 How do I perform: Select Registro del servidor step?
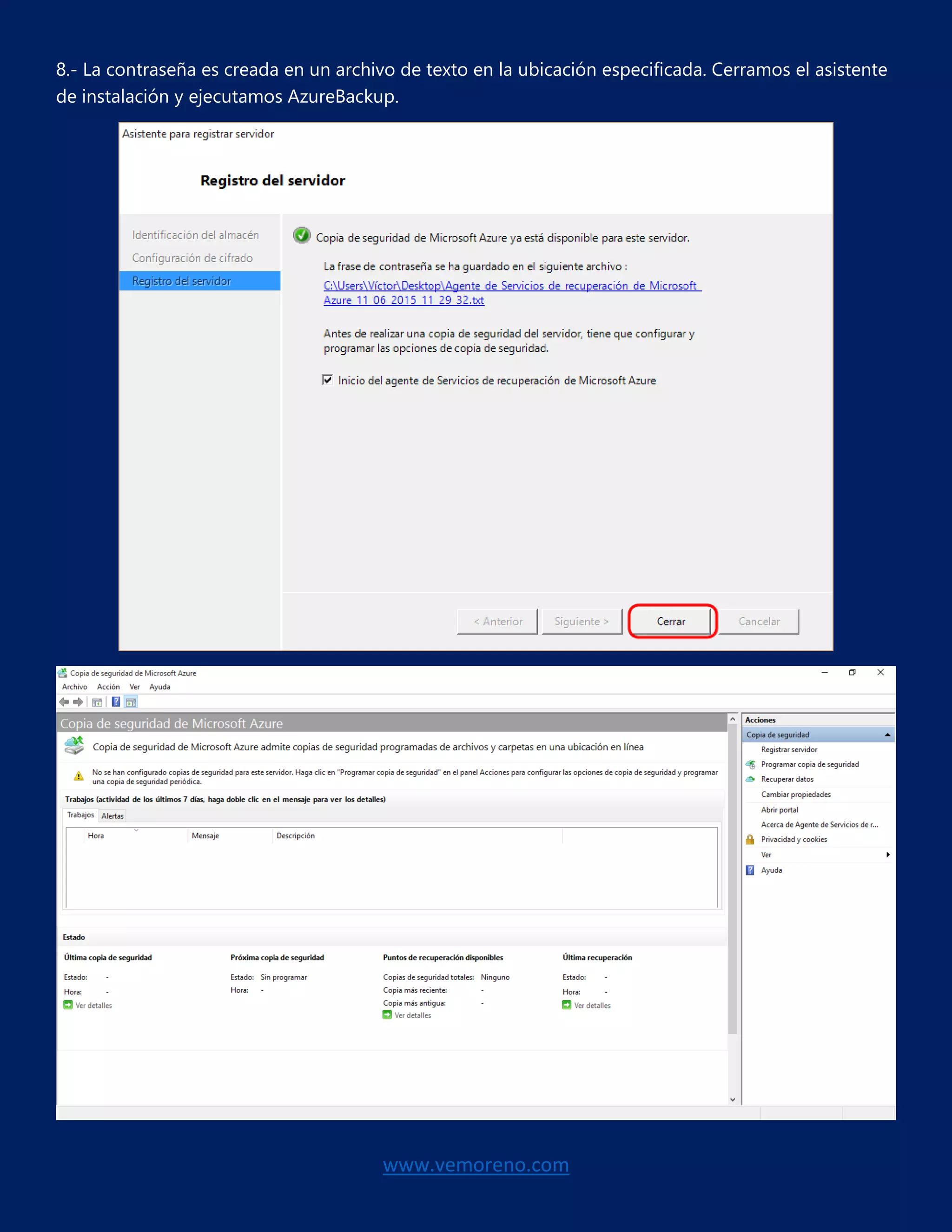[199, 281]
